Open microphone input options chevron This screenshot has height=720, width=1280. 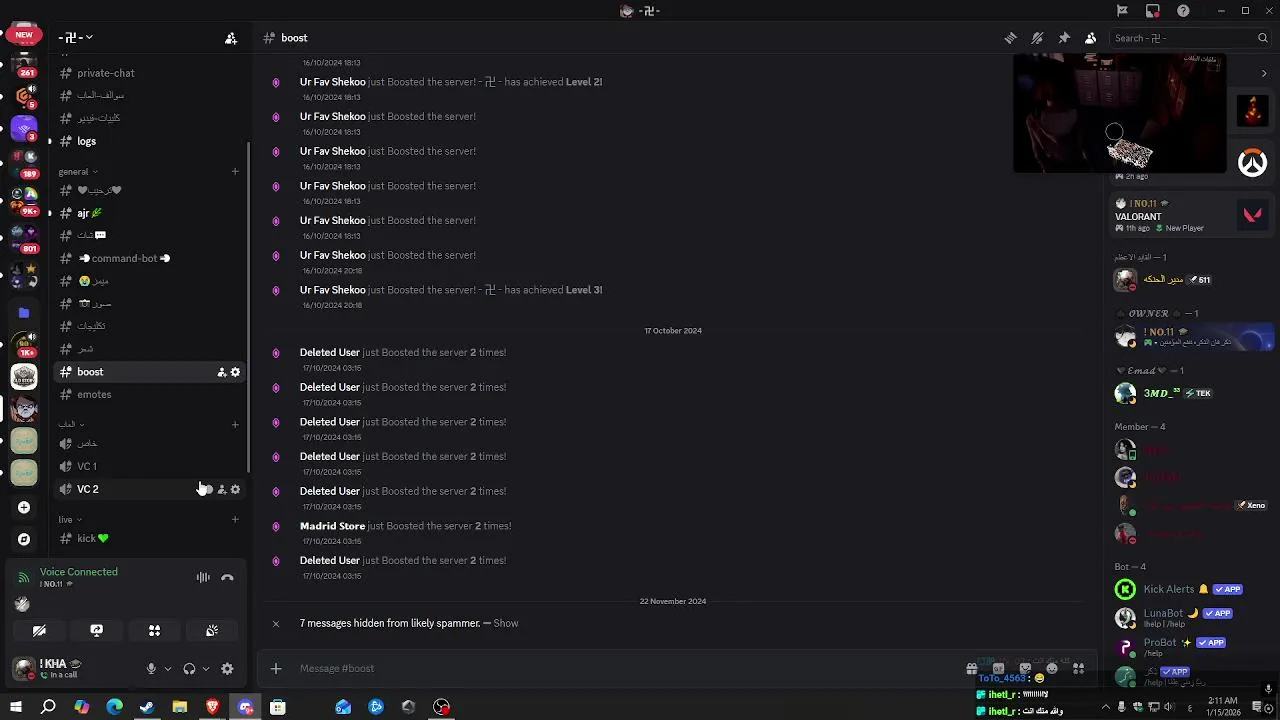[x=167, y=669]
